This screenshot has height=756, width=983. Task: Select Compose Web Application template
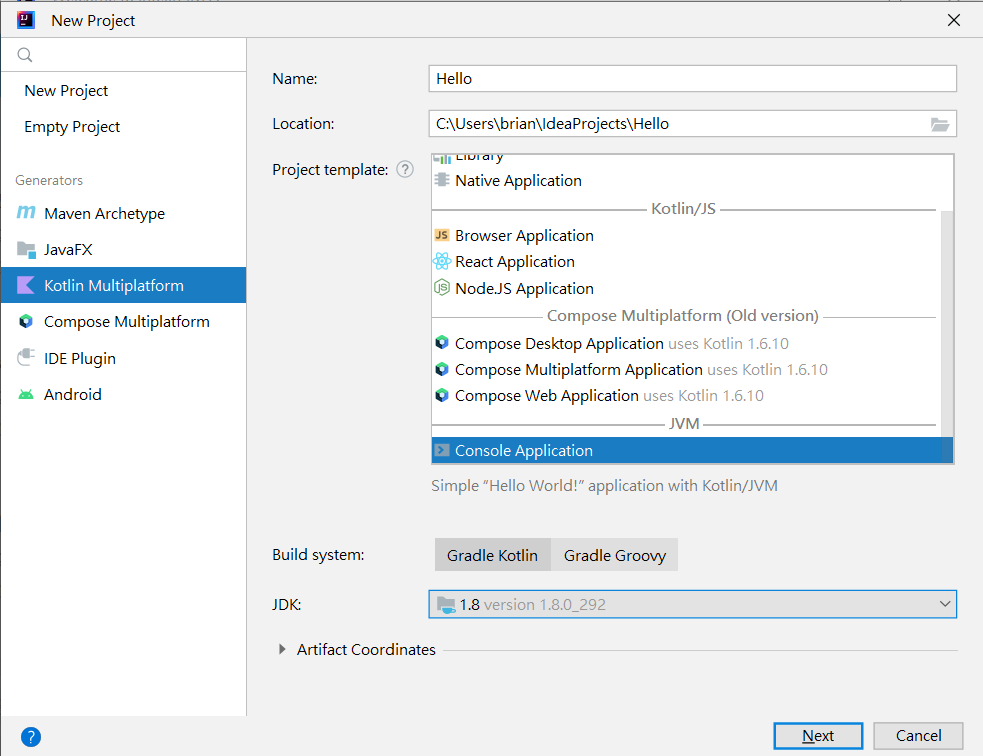point(686,396)
